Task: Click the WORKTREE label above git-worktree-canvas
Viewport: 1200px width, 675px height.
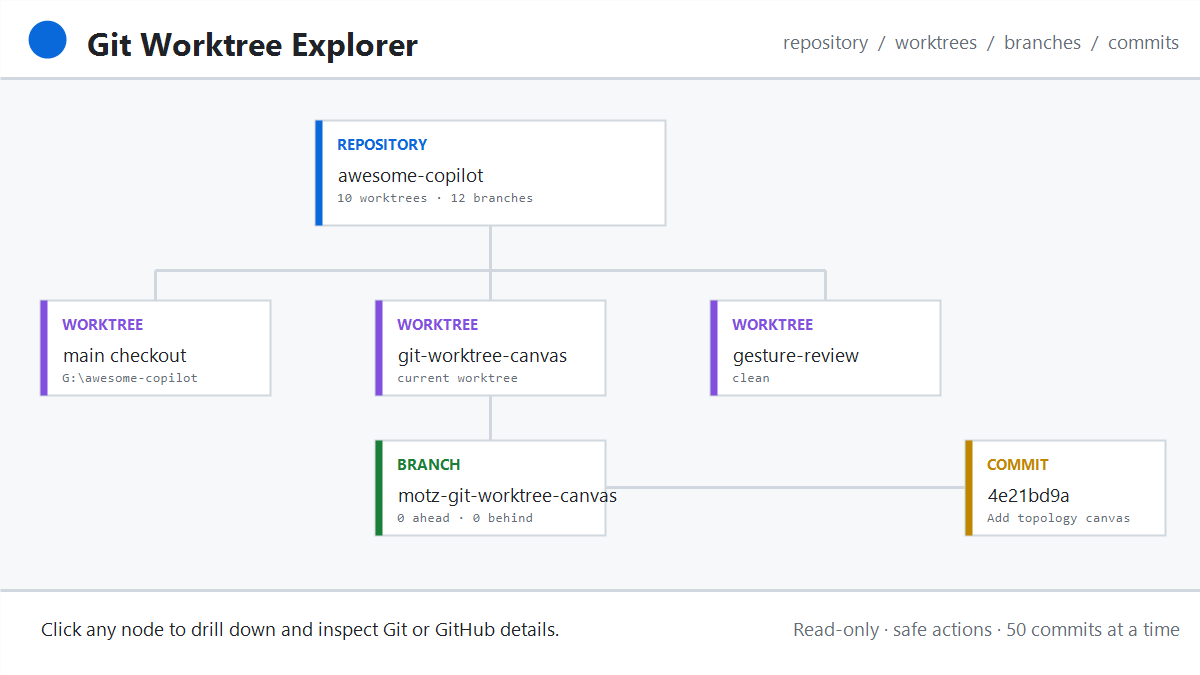Action: pyautogui.click(x=438, y=325)
